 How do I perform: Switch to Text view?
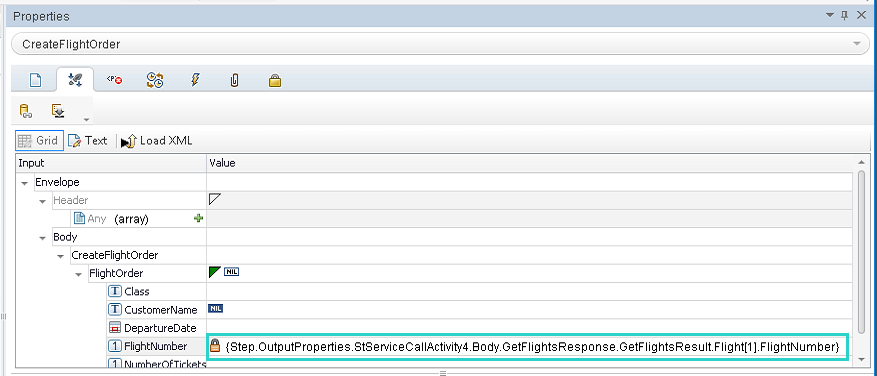tap(87, 141)
